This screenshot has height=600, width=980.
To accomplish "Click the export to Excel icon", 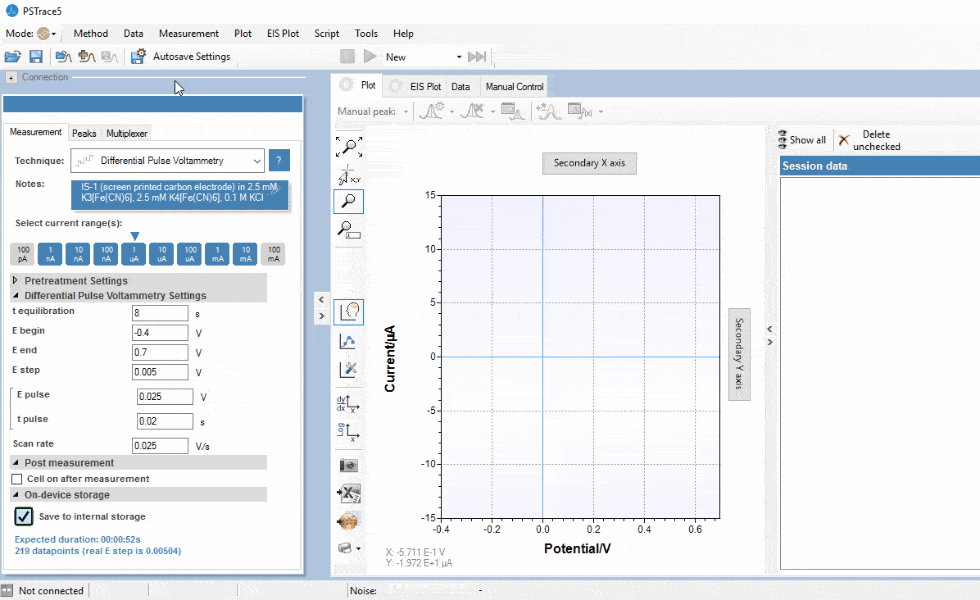I will 349,493.
